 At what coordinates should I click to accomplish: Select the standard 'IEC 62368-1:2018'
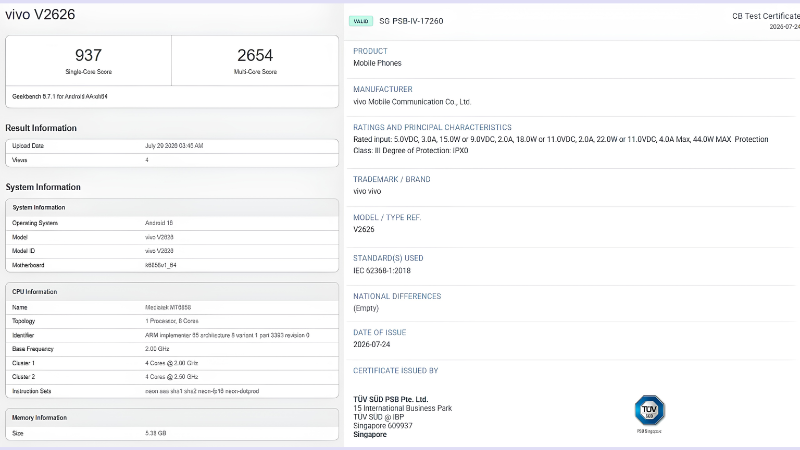click(382, 271)
